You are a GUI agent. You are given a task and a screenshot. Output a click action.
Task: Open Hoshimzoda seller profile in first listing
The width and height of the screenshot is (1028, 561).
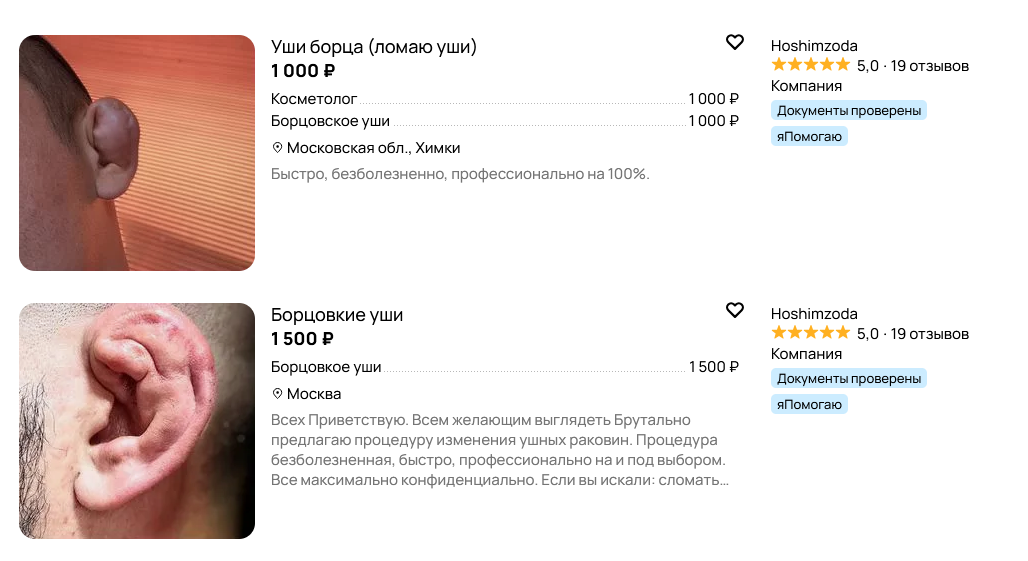[814, 45]
